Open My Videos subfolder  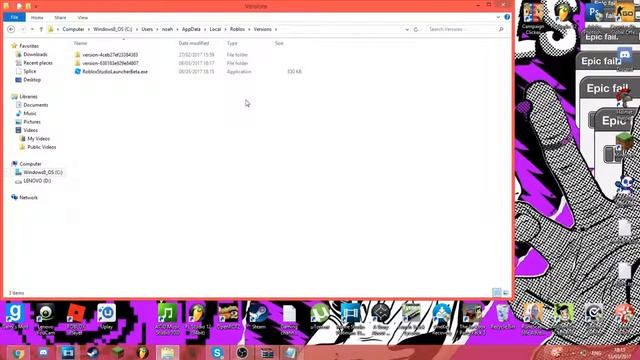38,139
